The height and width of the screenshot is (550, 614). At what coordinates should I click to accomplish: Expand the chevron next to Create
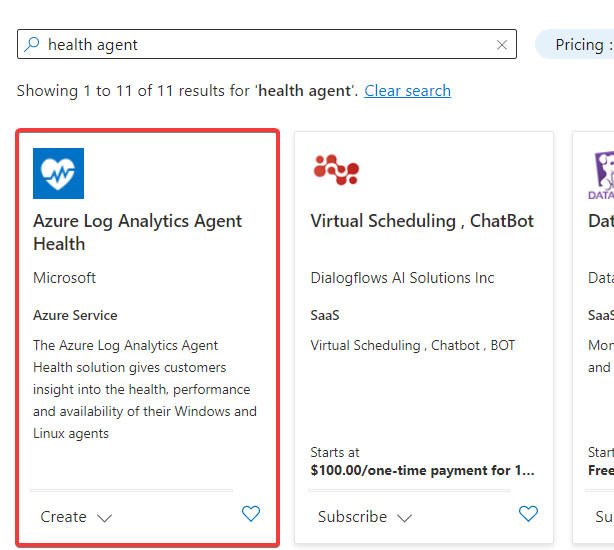105,518
